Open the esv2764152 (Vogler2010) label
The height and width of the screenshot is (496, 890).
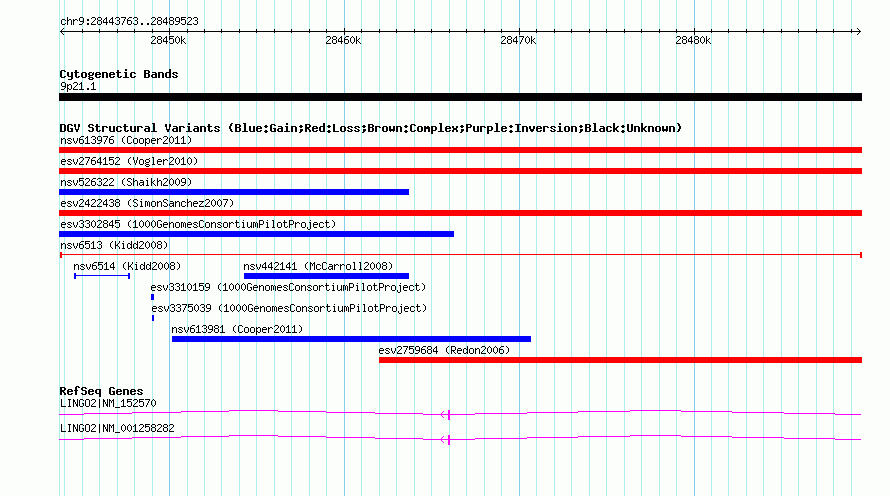coord(129,161)
